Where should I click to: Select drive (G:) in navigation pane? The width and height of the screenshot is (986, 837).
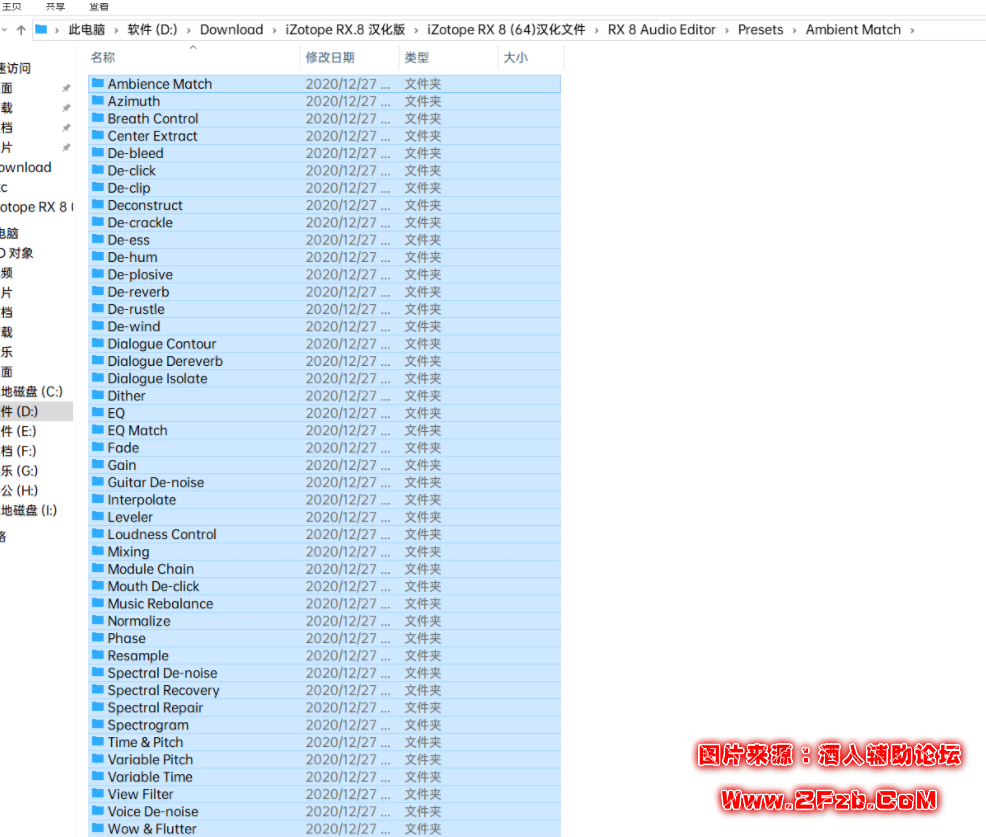pos(36,470)
